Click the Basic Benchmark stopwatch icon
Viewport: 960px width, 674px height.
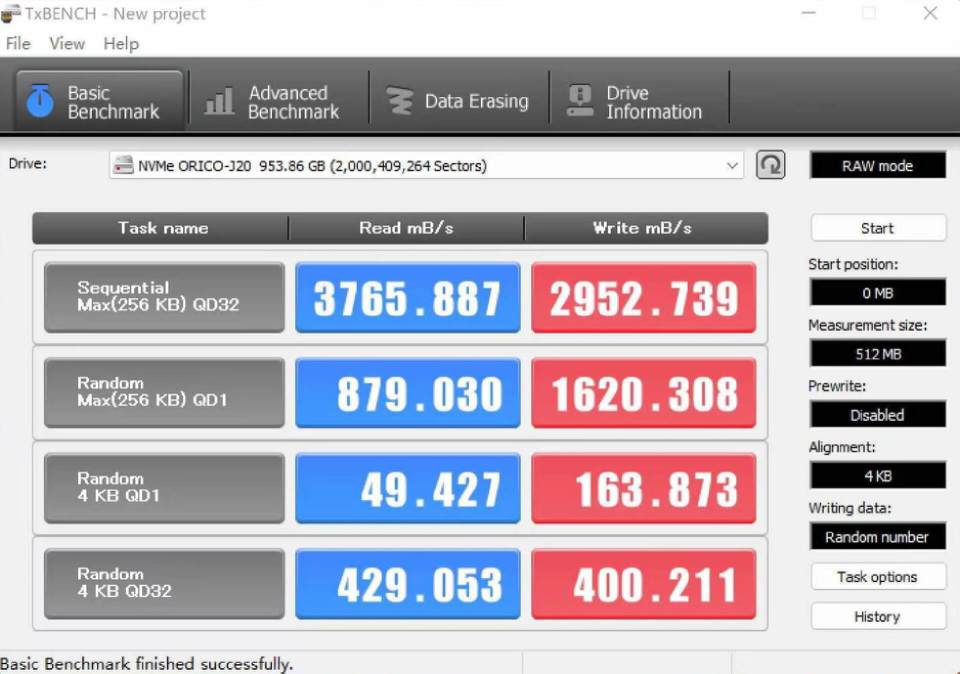click(40, 101)
